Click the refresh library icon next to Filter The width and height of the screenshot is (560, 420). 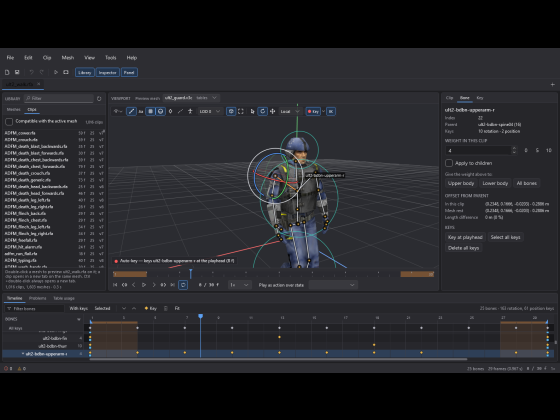pos(99,98)
